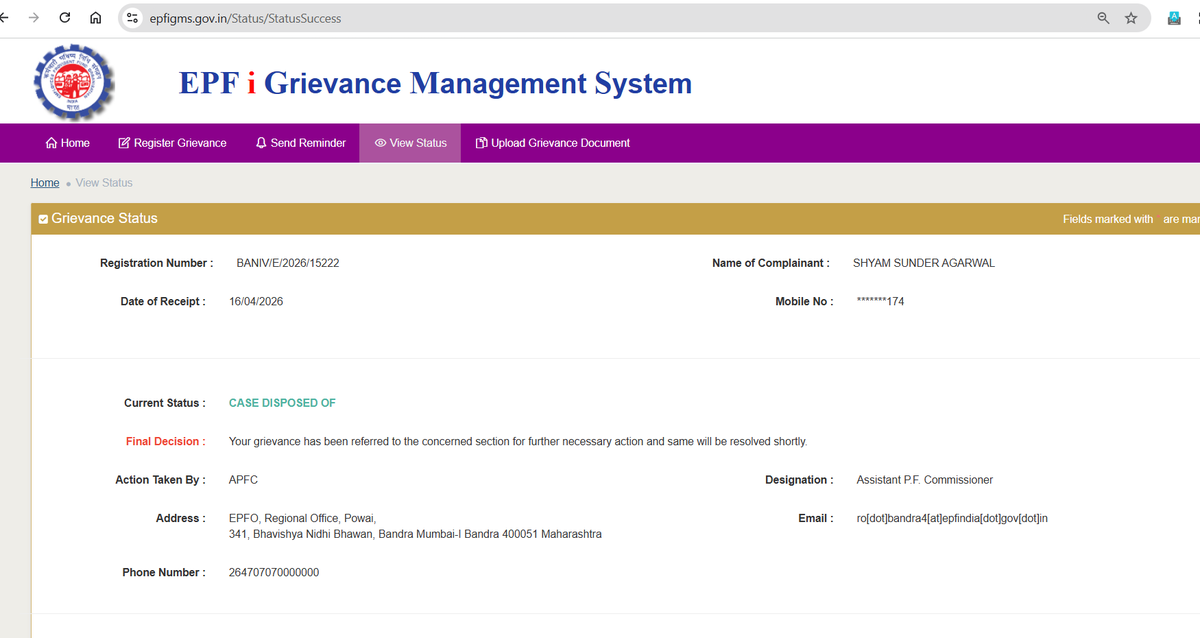Click the Bhavishya Nidhi Bhawan address line
The image size is (1200, 638).
[x=415, y=534]
